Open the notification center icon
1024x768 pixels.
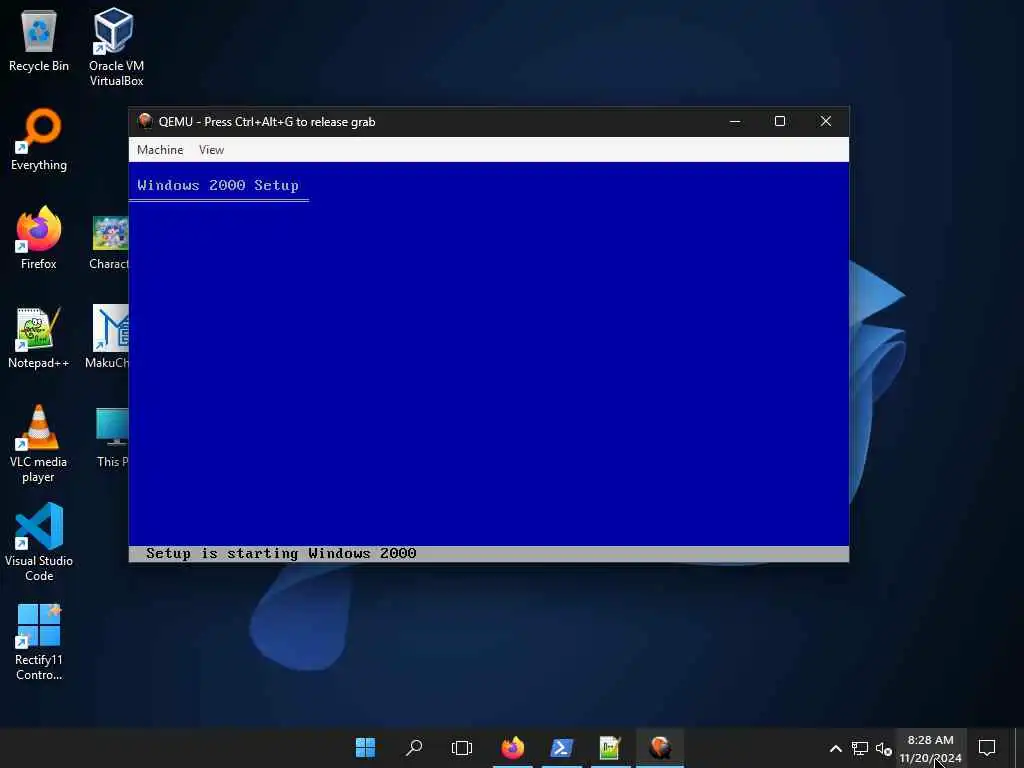[x=987, y=747]
